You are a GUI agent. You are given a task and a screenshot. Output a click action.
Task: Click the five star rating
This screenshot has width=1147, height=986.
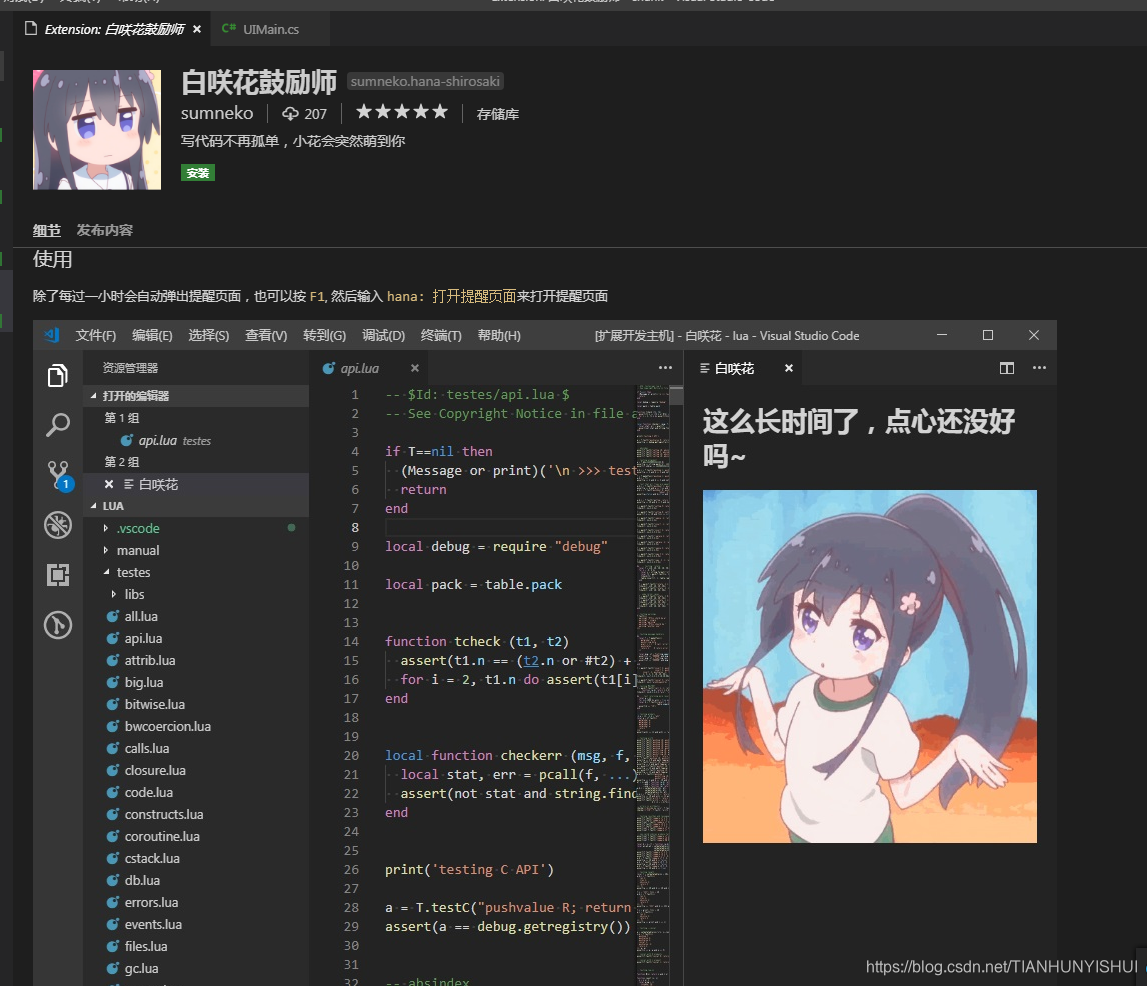402,112
